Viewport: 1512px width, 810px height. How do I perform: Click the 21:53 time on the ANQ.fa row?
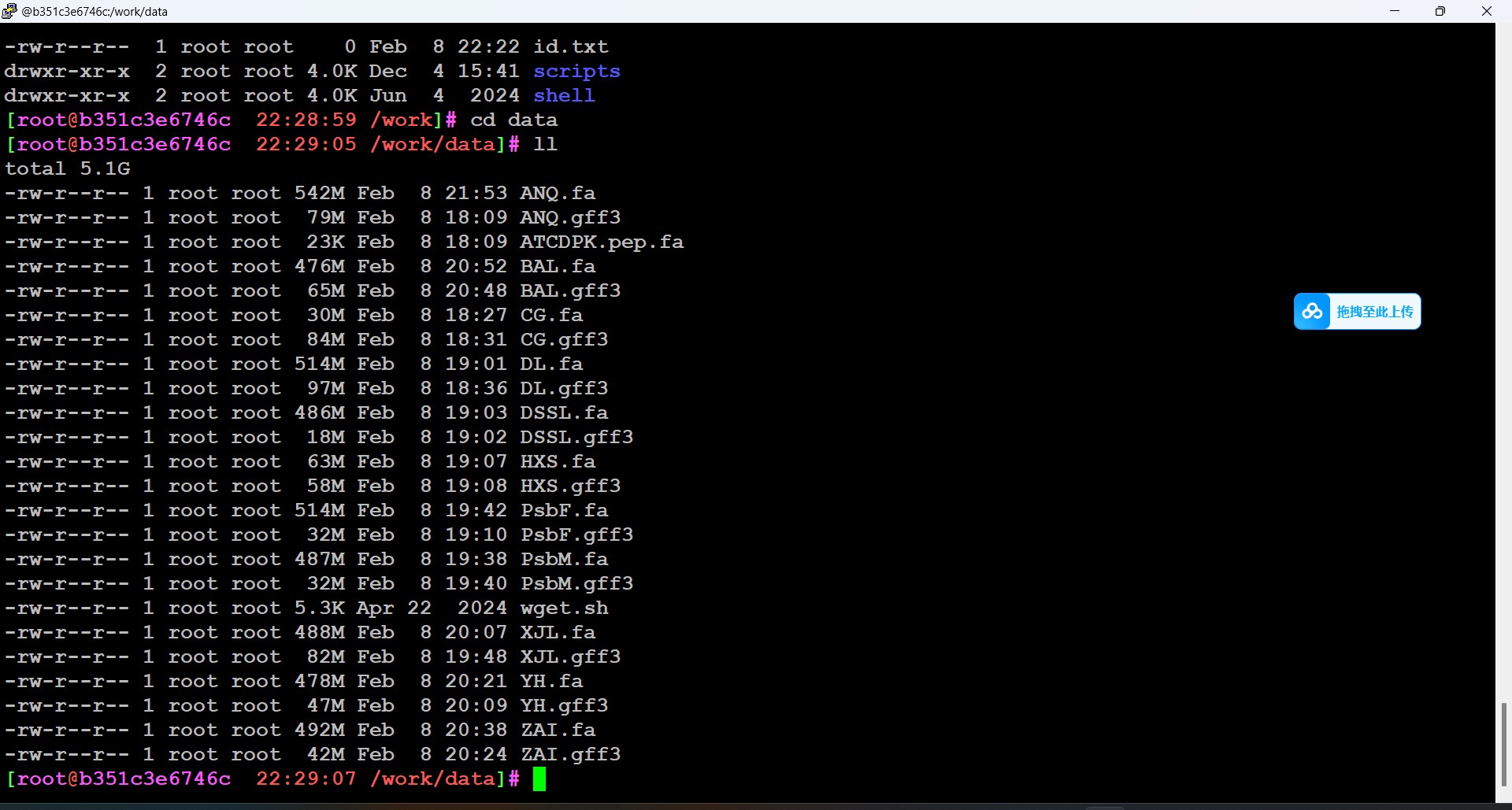[476, 194]
